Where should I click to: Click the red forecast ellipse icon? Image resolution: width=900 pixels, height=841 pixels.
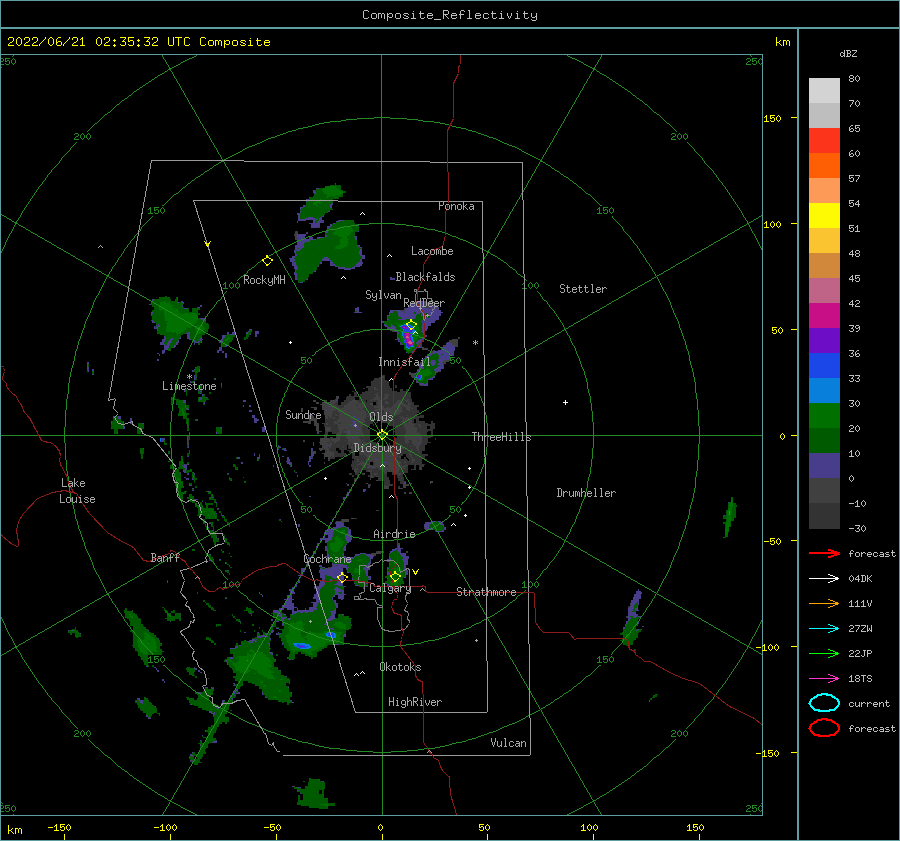[824, 728]
